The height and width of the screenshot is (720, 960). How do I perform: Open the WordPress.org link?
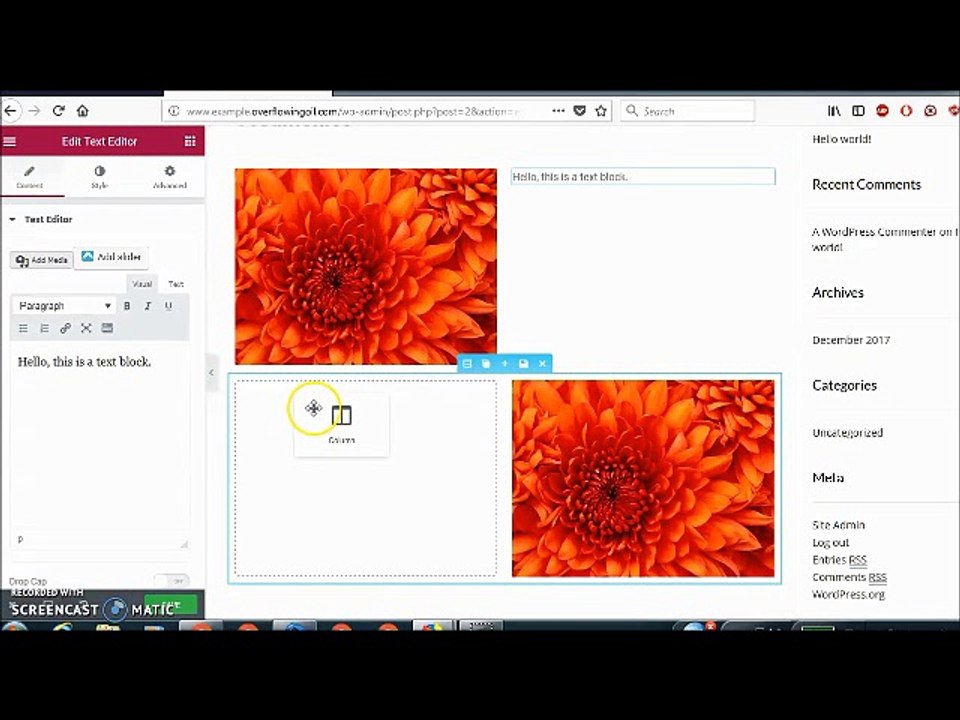coord(848,594)
